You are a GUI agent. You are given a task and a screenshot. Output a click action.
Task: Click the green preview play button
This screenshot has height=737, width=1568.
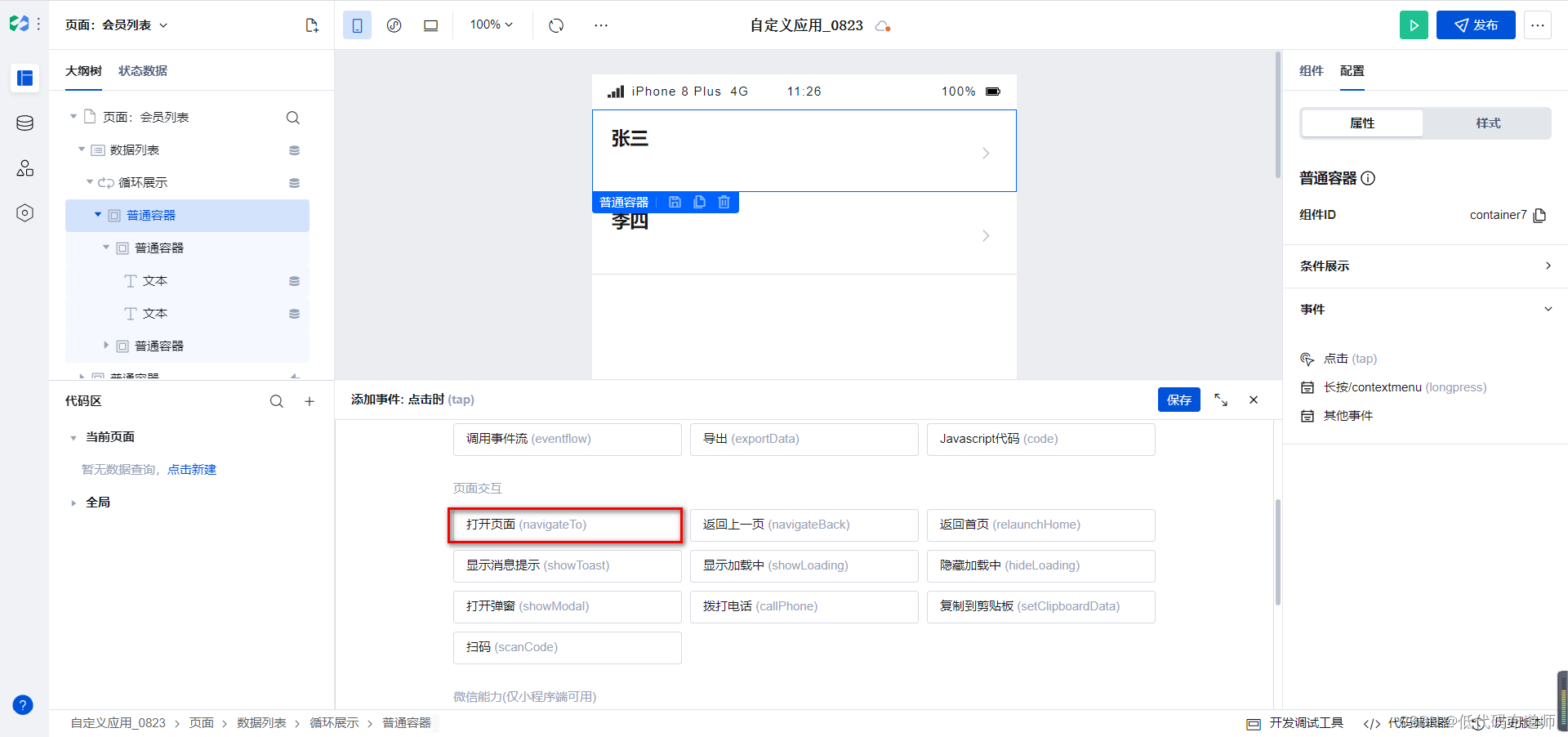(x=1414, y=25)
